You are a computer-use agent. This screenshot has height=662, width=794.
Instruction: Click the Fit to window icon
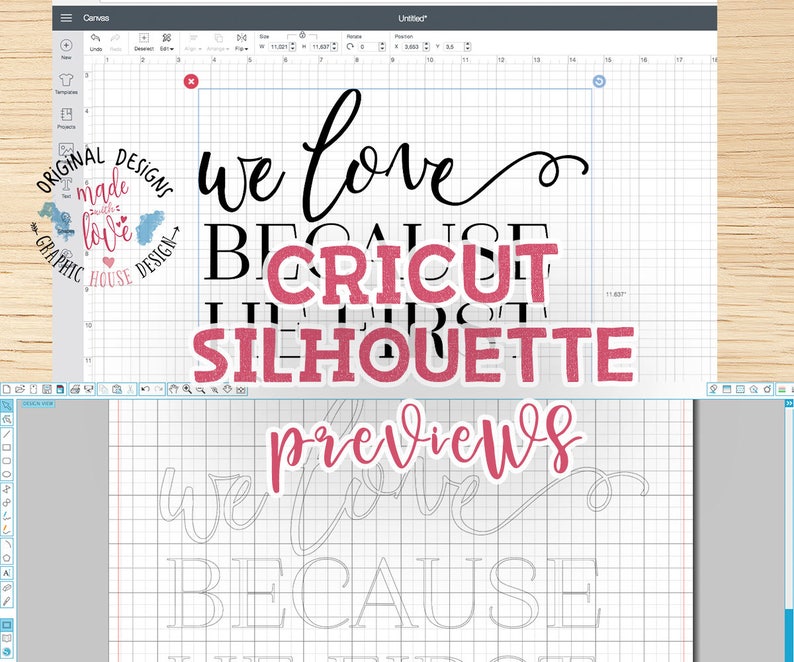pyautogui.click(x=242, y=389)
